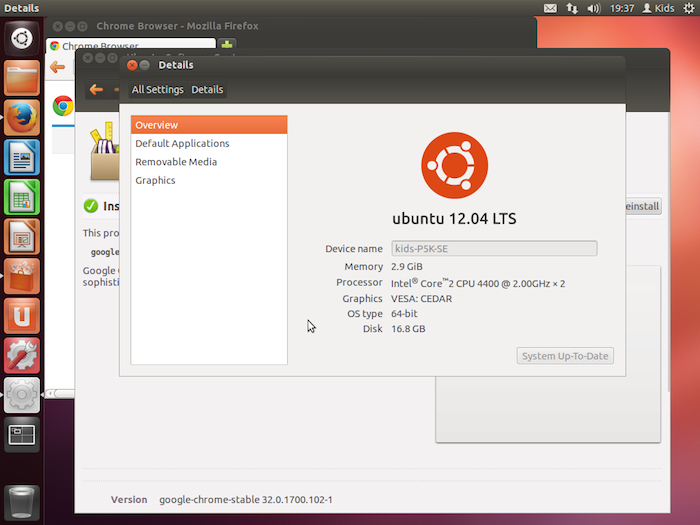Select the Chrome Browser tab in Firefox
The height and width of the screenshot is (525, 700).
coord(131,44)
